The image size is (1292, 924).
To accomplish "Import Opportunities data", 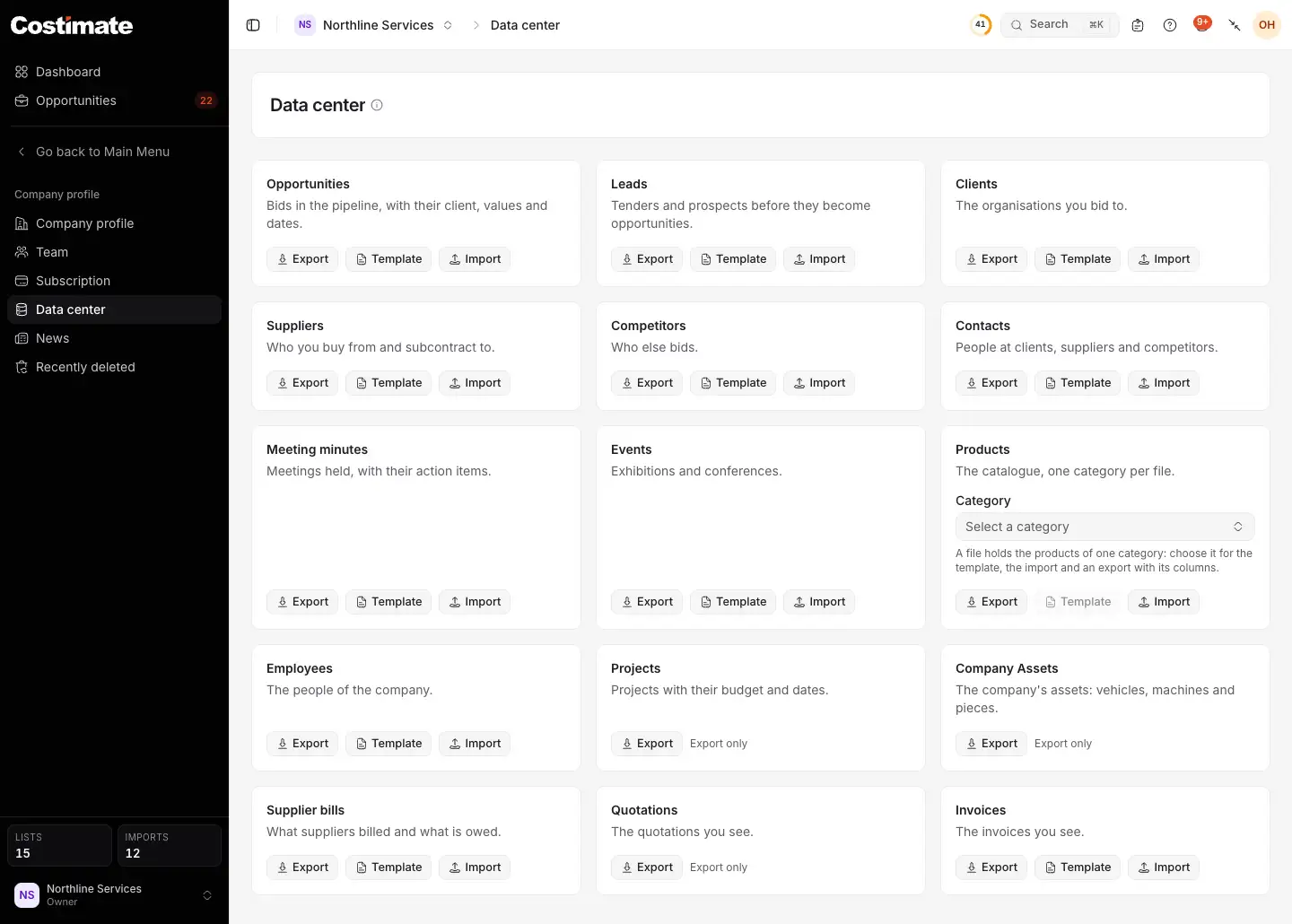I will coord(475,259).
